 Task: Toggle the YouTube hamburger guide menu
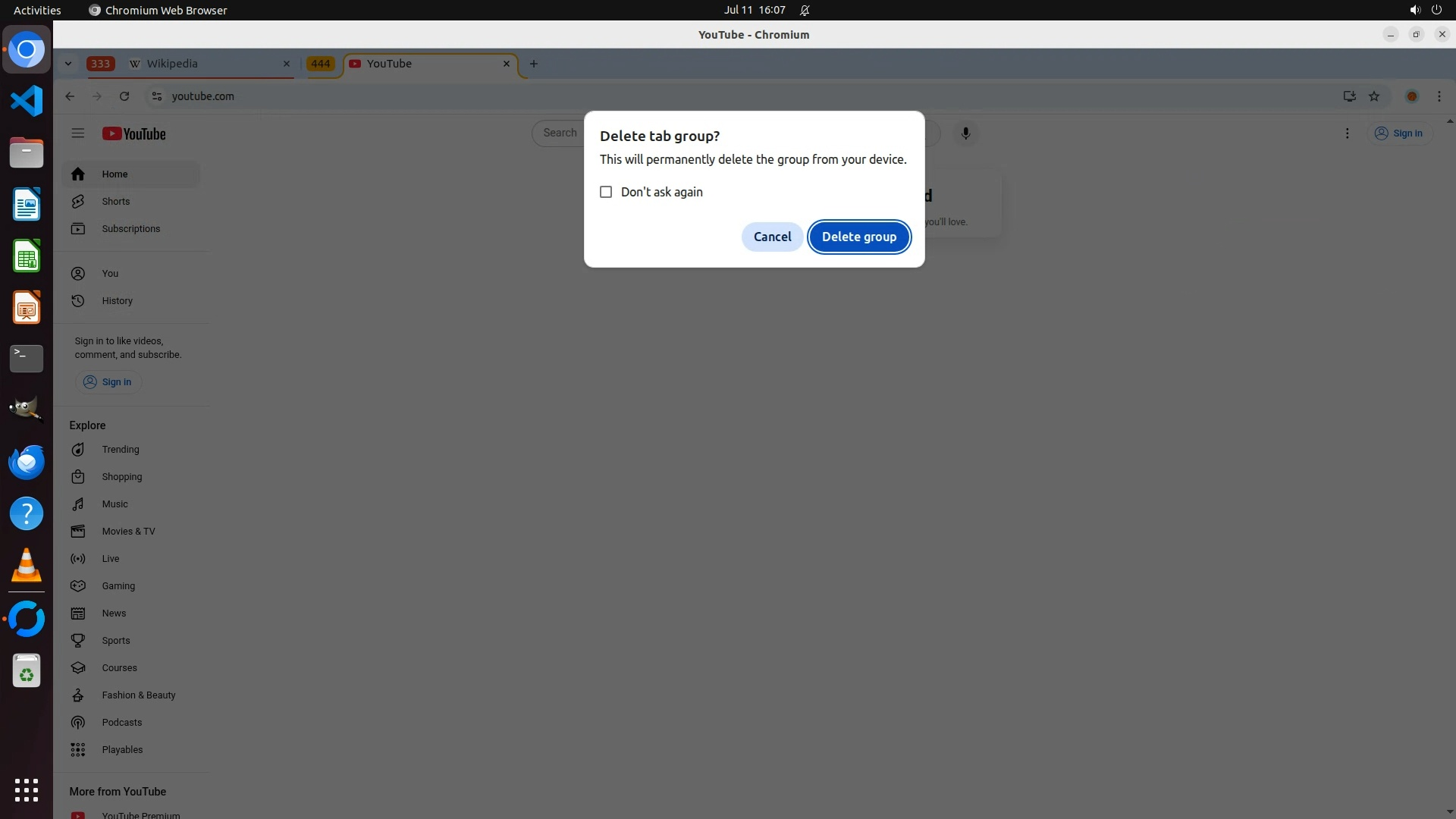coord(77,133)
